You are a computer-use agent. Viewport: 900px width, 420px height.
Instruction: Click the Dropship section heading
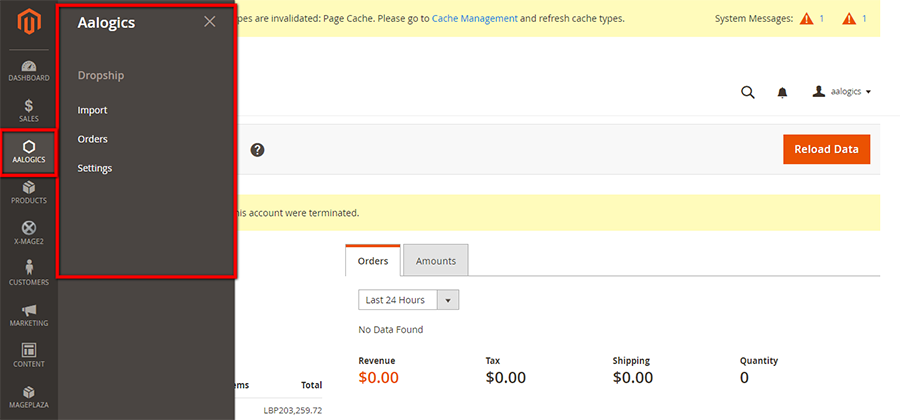click(101, 76)
